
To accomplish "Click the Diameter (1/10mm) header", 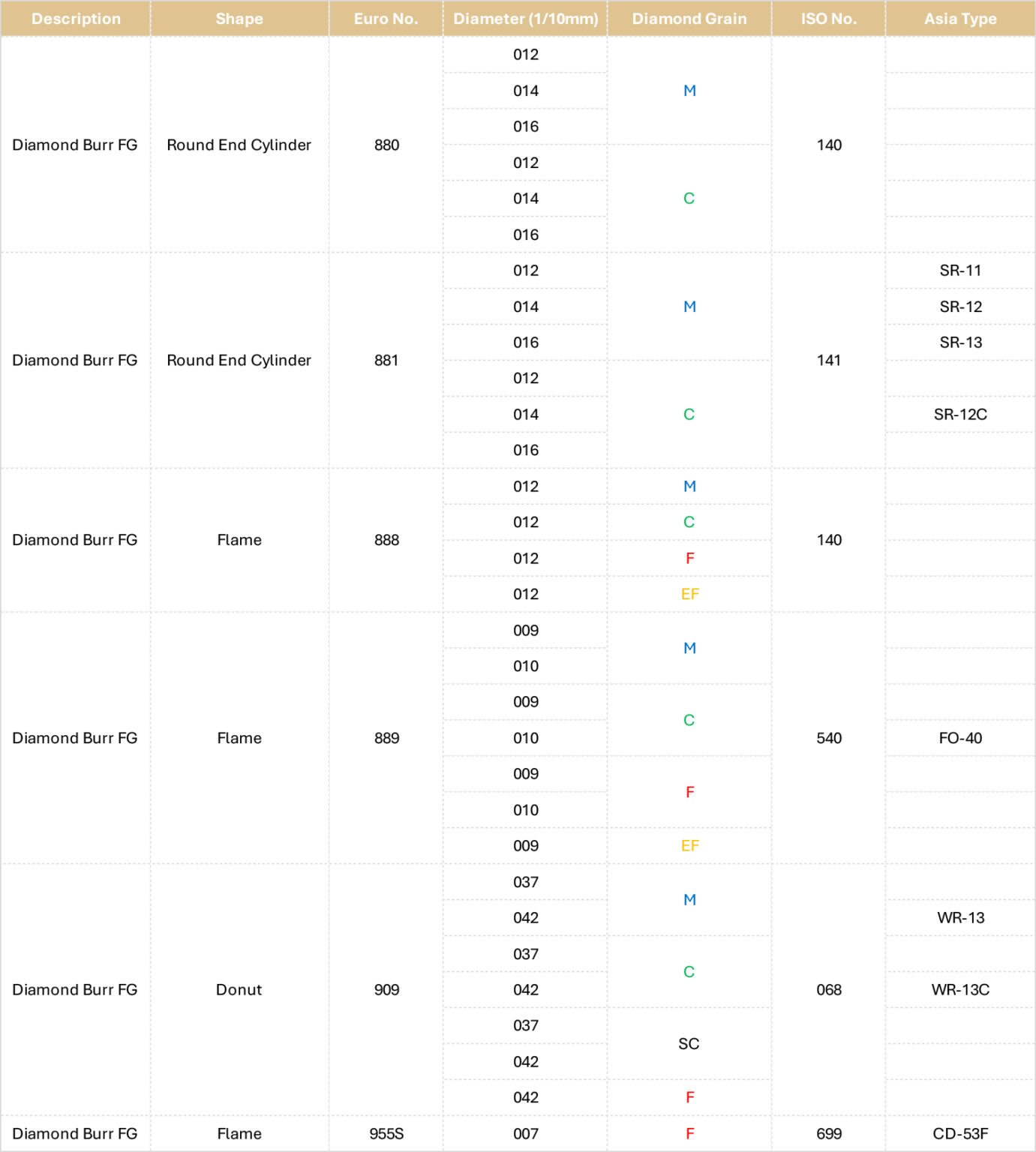I will click(525, 19).
